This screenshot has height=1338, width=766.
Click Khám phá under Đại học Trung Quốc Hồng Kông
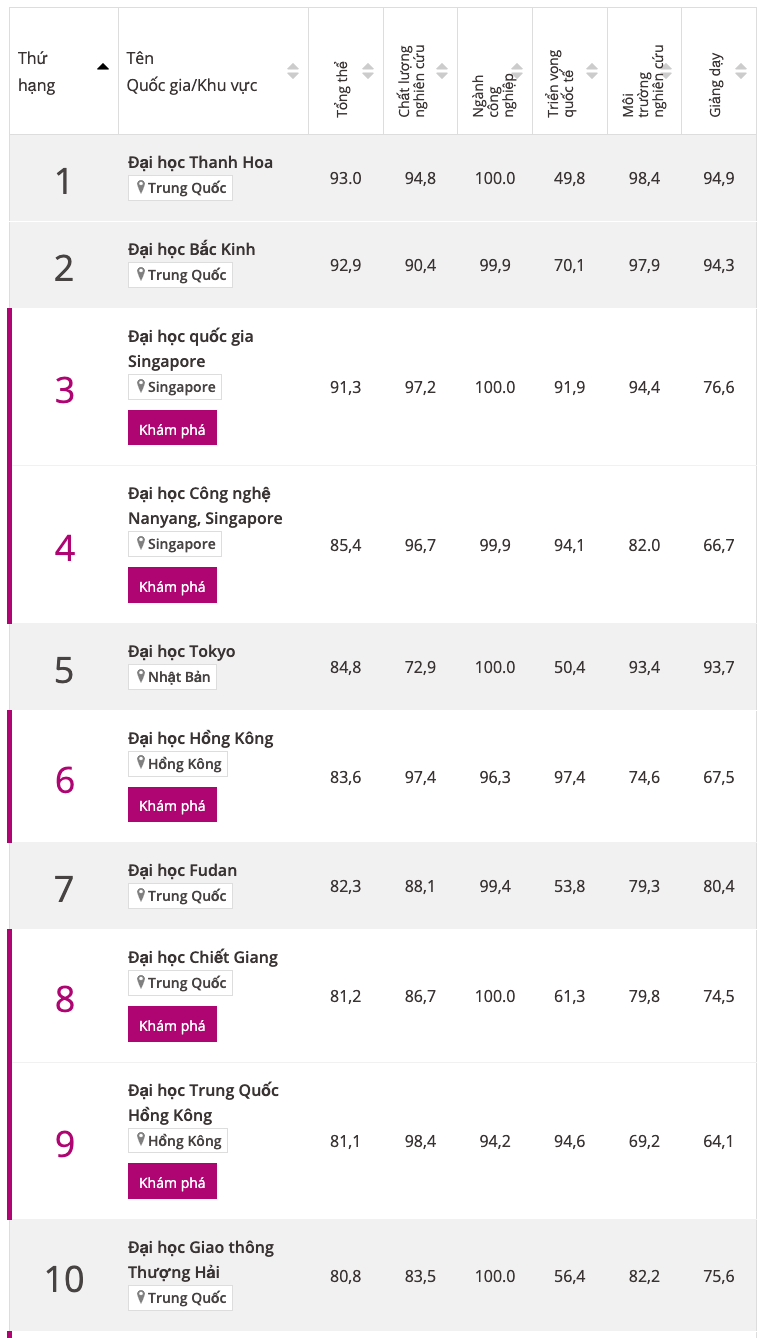(x=172, y=1182)
